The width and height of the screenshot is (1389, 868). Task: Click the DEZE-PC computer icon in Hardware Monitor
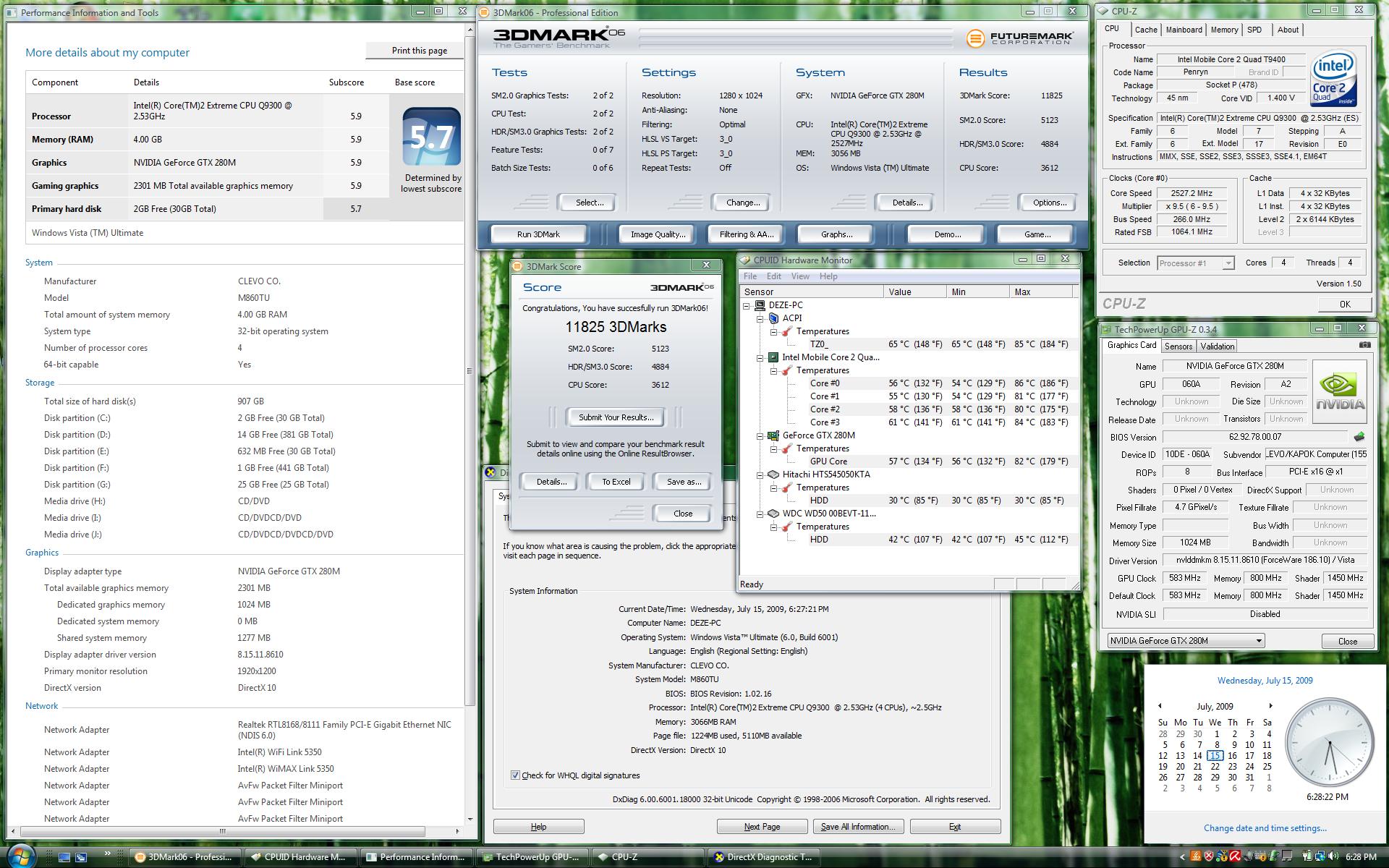[760, 305]
